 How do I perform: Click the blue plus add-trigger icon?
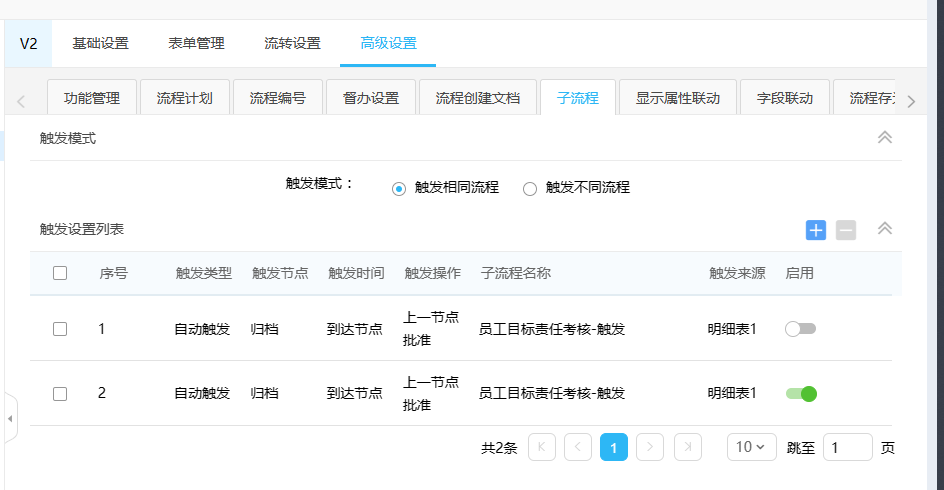(816, 230)
